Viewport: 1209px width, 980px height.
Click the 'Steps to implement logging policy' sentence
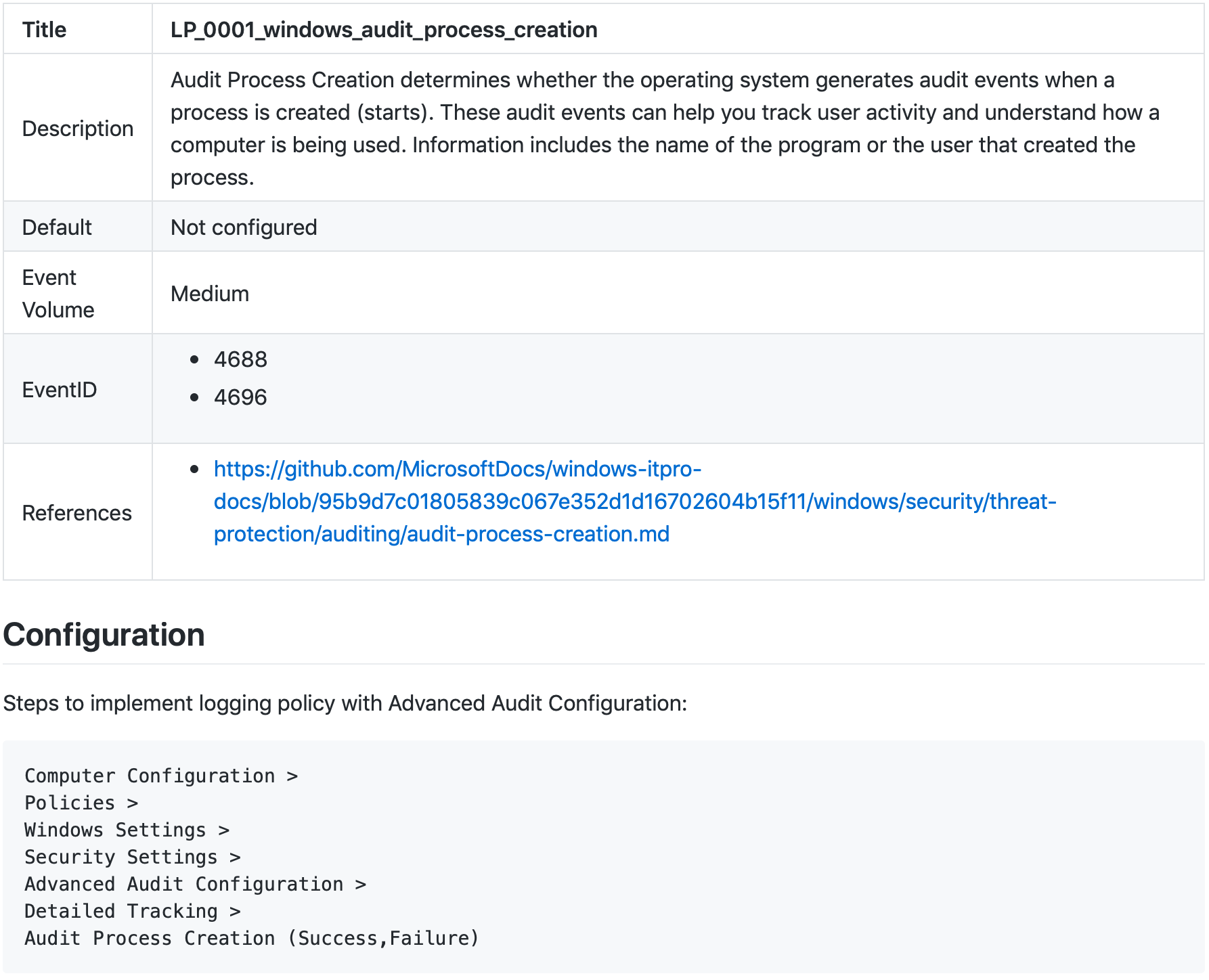point(345,703)
